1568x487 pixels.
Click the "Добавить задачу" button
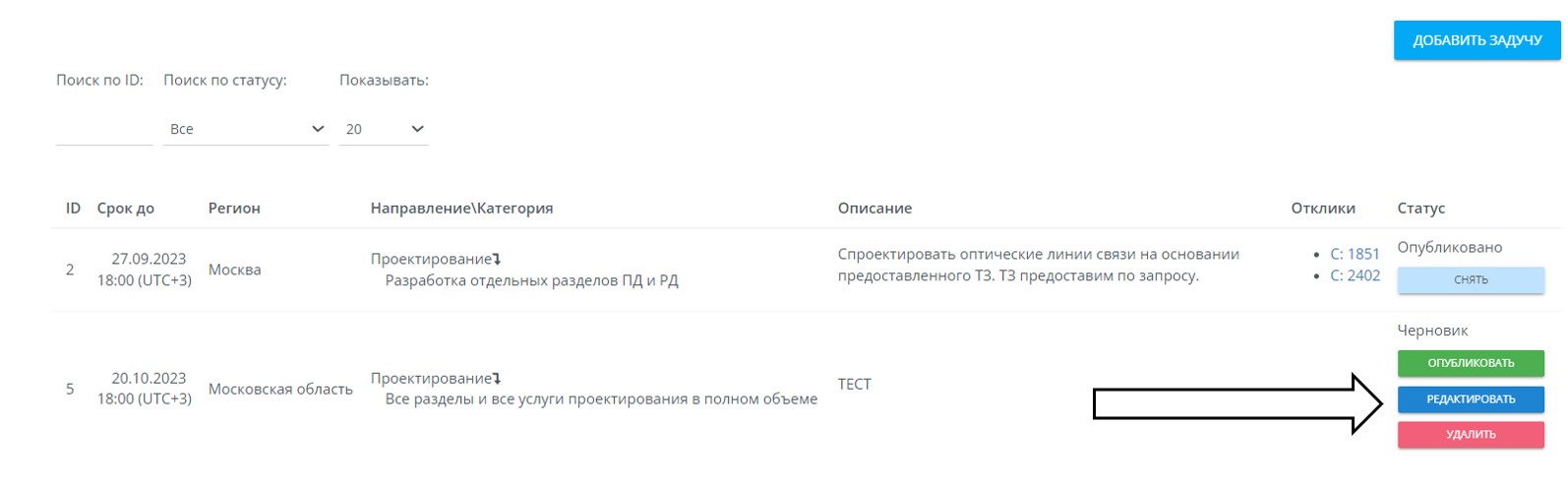(x=1477, y=41)
